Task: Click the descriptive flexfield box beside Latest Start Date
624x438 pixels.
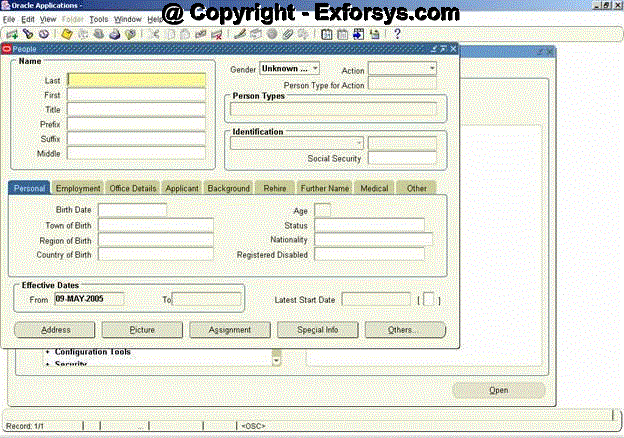Action: (x=428, y=299)
